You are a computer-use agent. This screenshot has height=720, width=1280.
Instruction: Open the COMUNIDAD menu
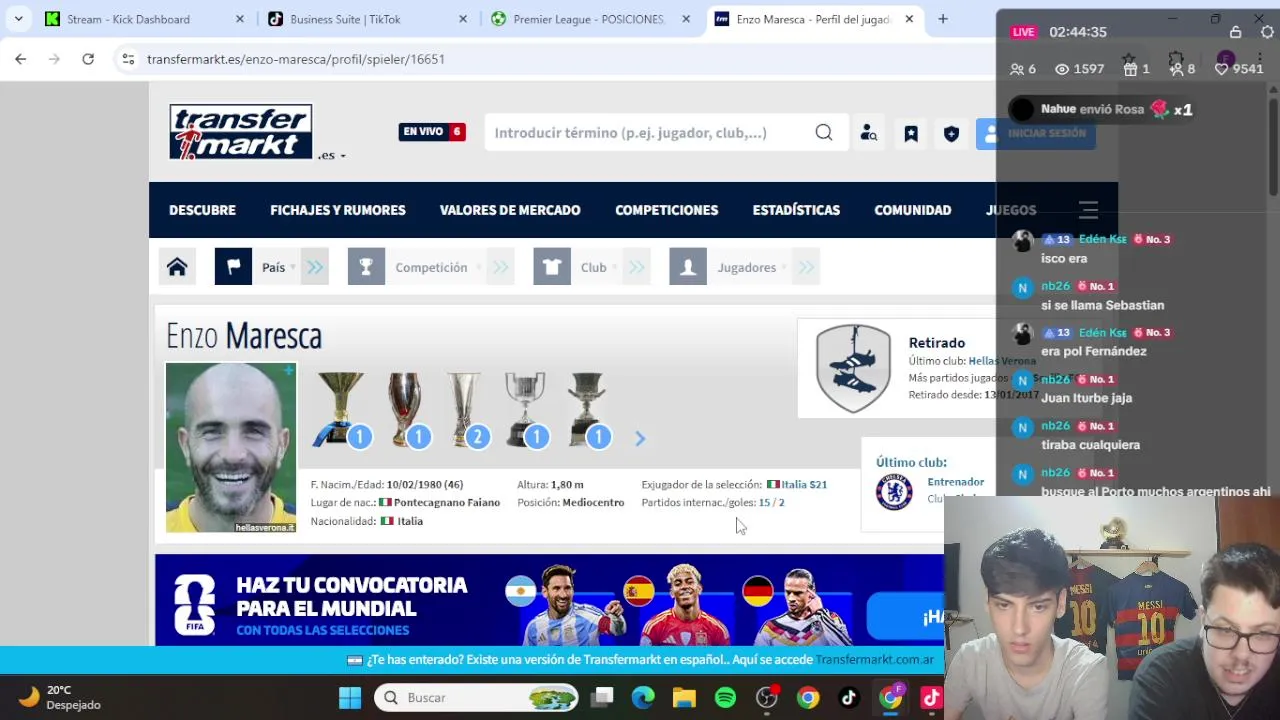[913, 210]
